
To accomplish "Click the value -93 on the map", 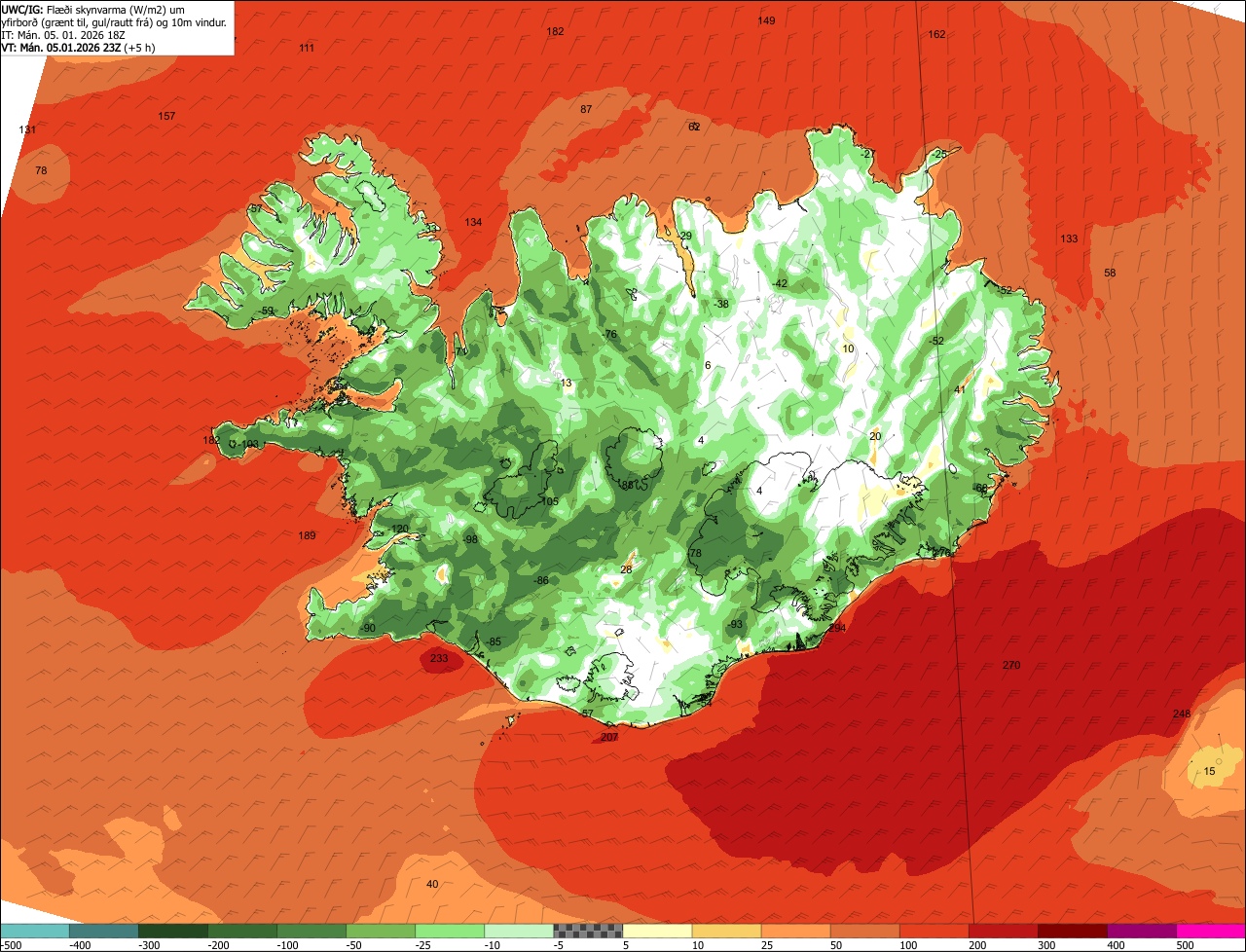I will click(x=736, y=624).
